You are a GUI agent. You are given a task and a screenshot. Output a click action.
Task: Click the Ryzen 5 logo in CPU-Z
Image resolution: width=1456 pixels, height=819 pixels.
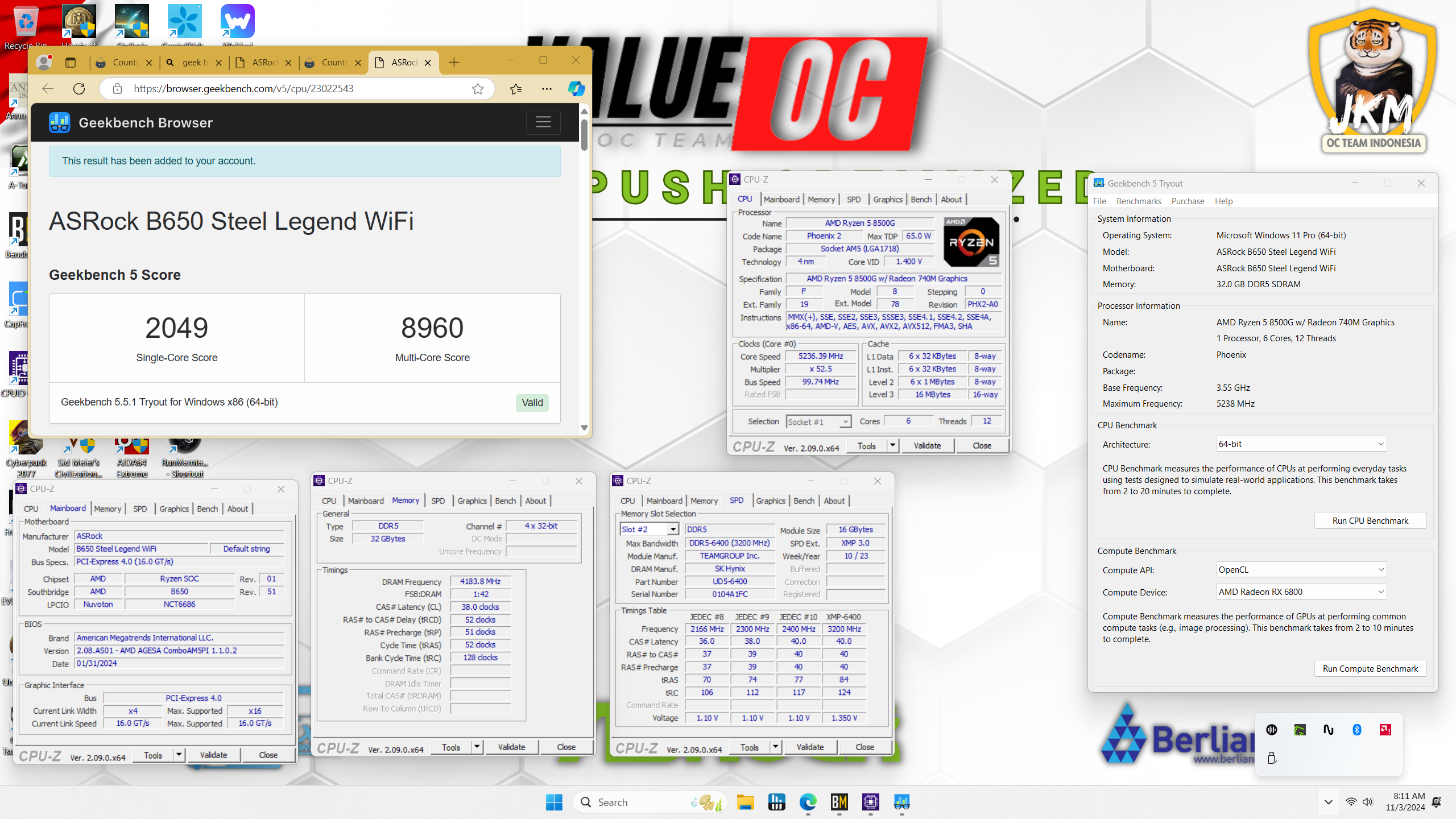pyautogui.click(x=971, y=242)
